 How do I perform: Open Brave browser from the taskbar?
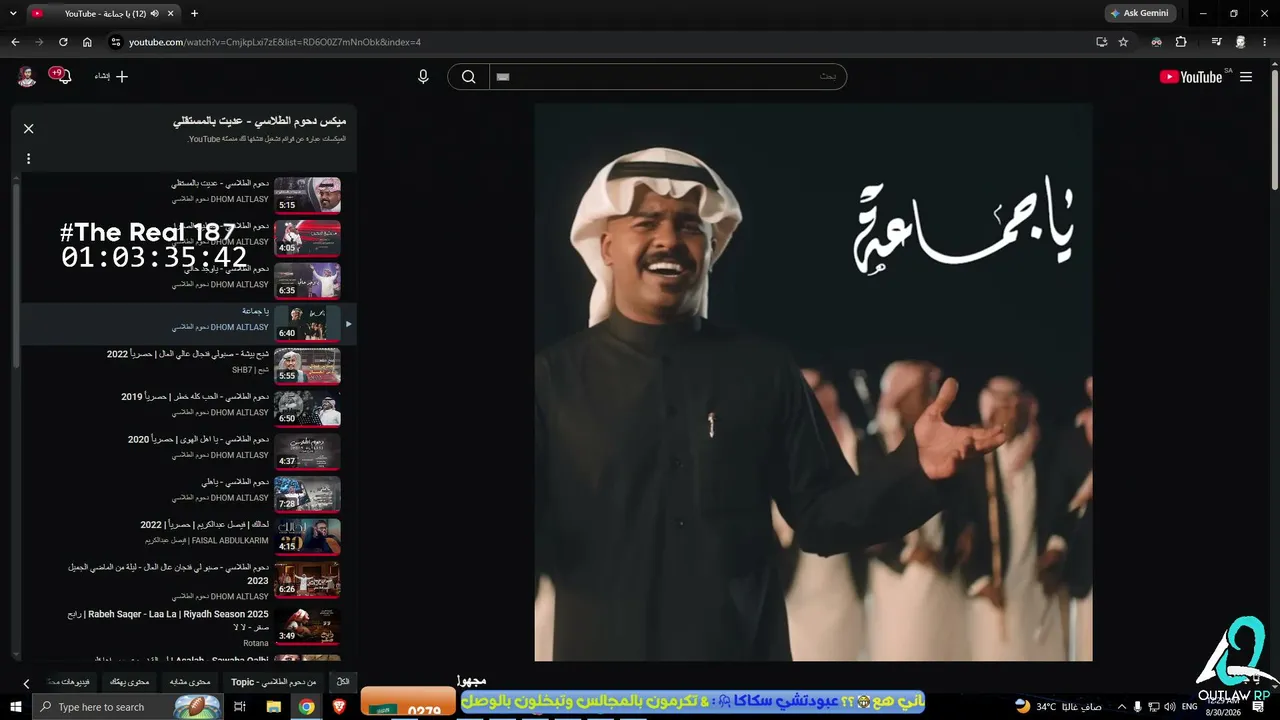pyautogui.click(x=338, y=707)
